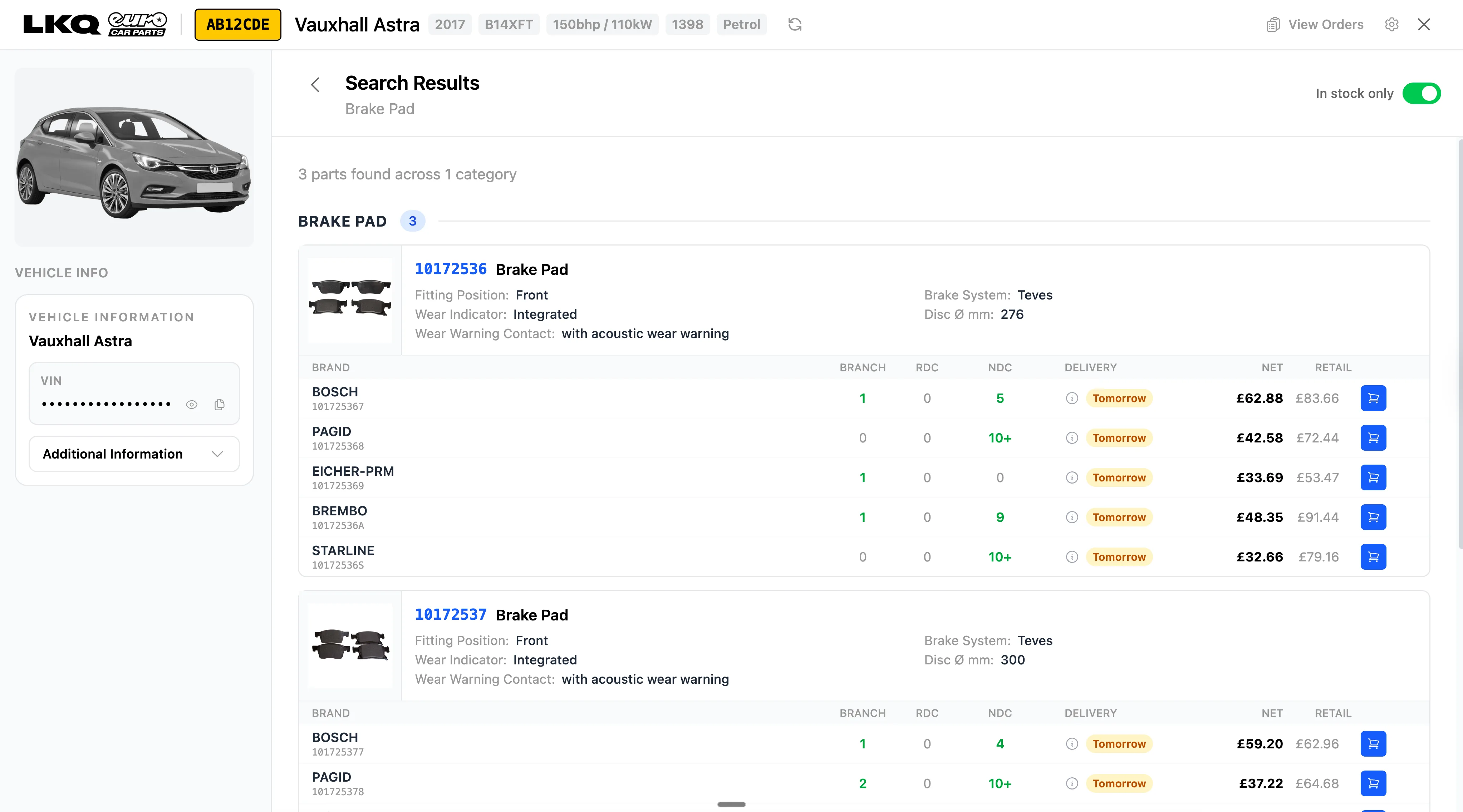
Task: Expand Additional Information section
Action: pyautogui.click(x=113, y=454)
